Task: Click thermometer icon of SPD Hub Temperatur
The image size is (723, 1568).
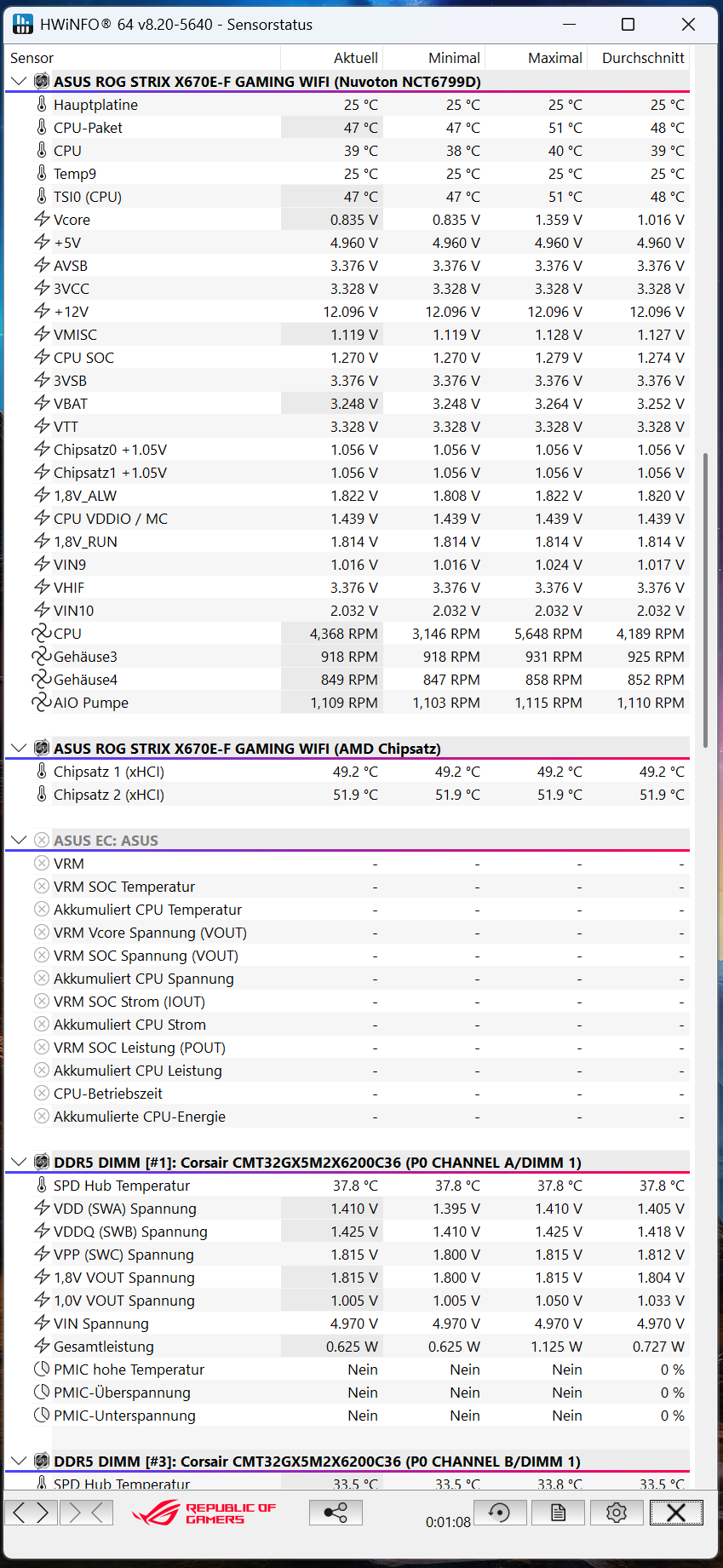Action: click(x=42, y=1185)
